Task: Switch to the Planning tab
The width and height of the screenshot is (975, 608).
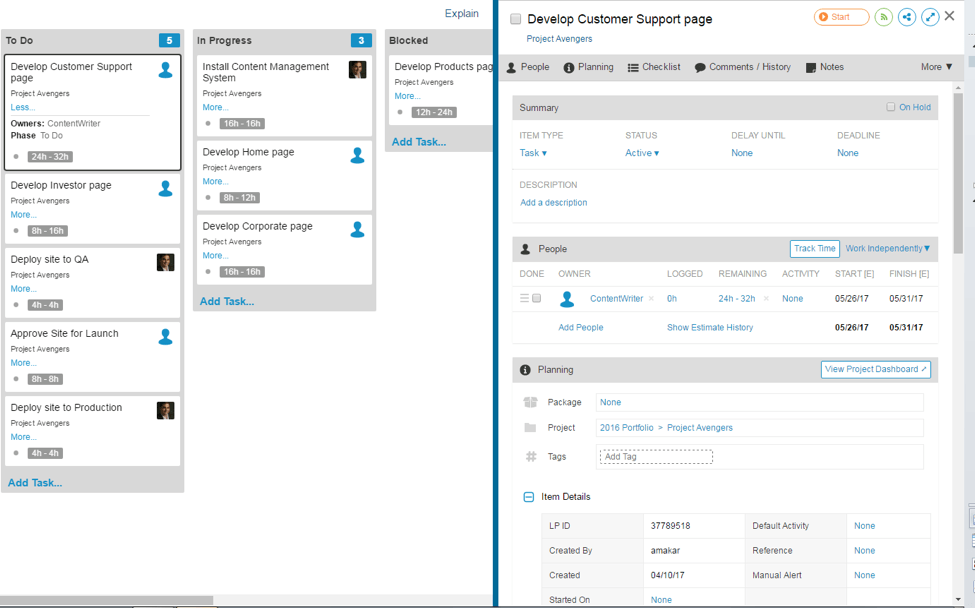Action: tap(588, 67)
